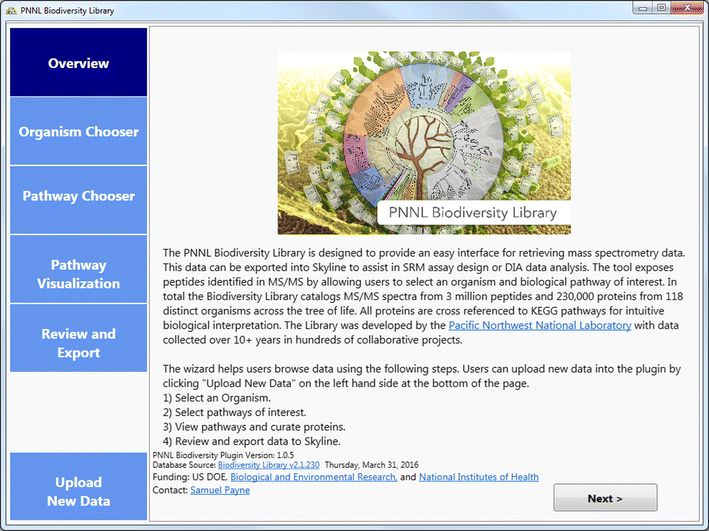Image resolution: width=709 pixels, height=531 pixels.
Task: Click the 'Funding: US DOE,' label
Action: [x=190, y=477]
